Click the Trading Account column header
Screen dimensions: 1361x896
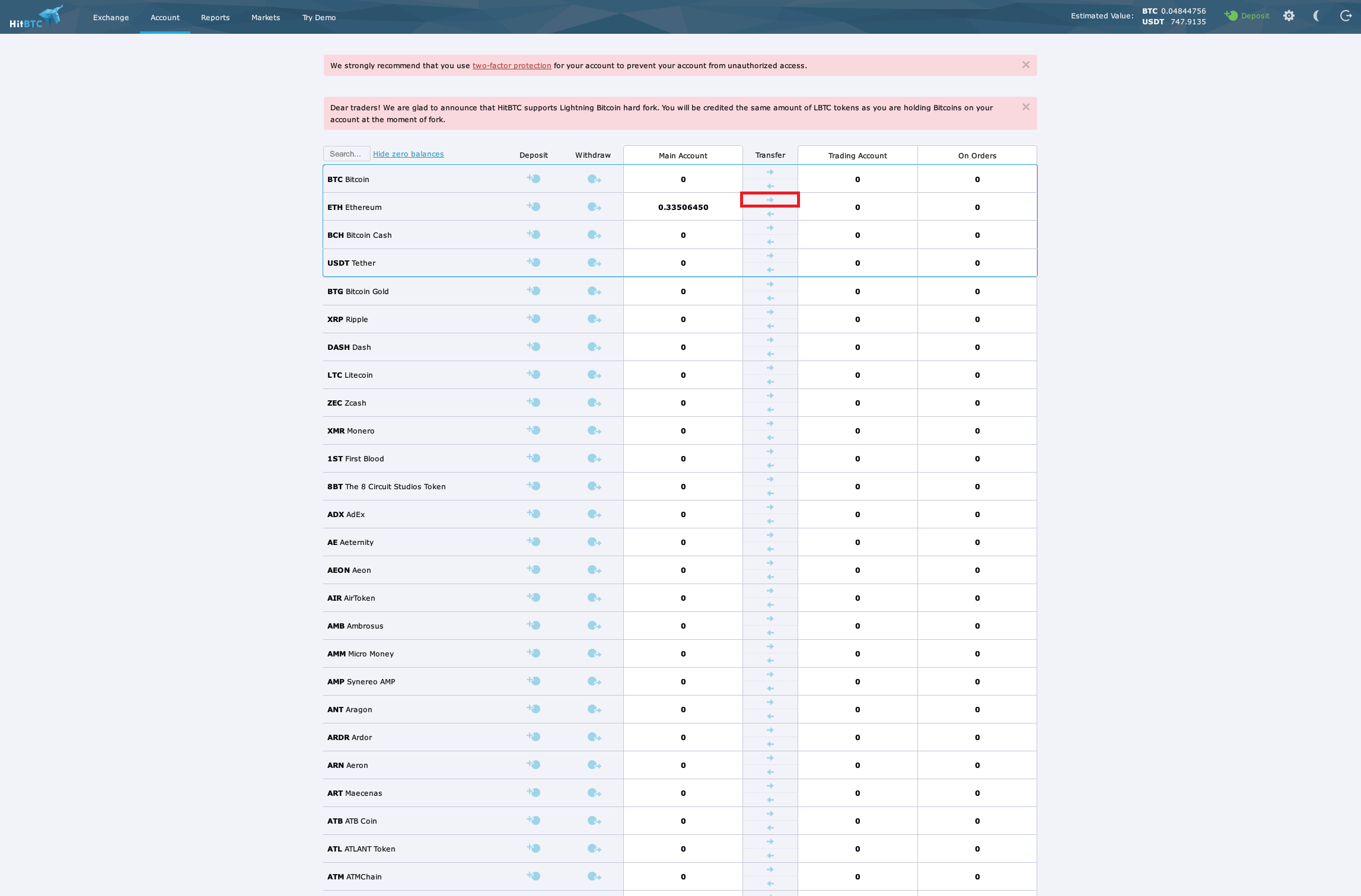click(x=858, y=155)
